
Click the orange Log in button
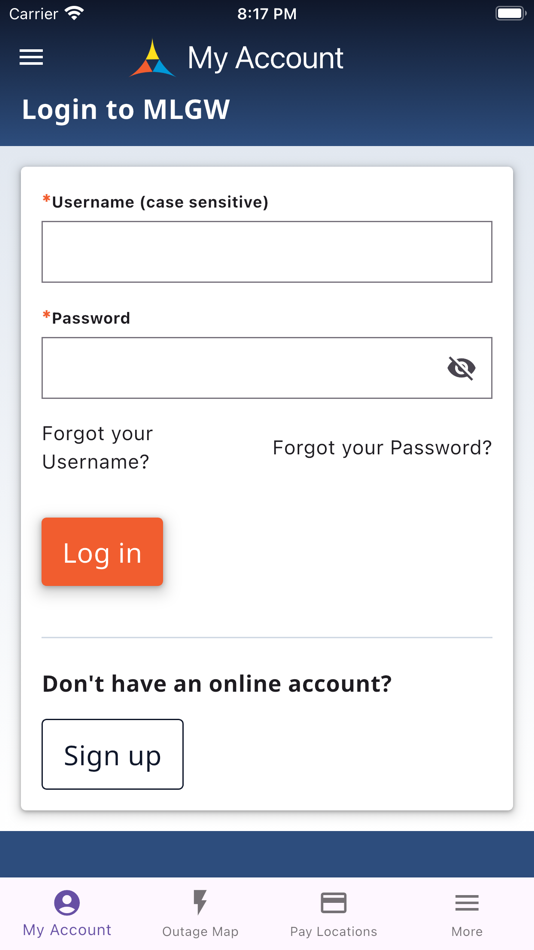tap(102, 551)
